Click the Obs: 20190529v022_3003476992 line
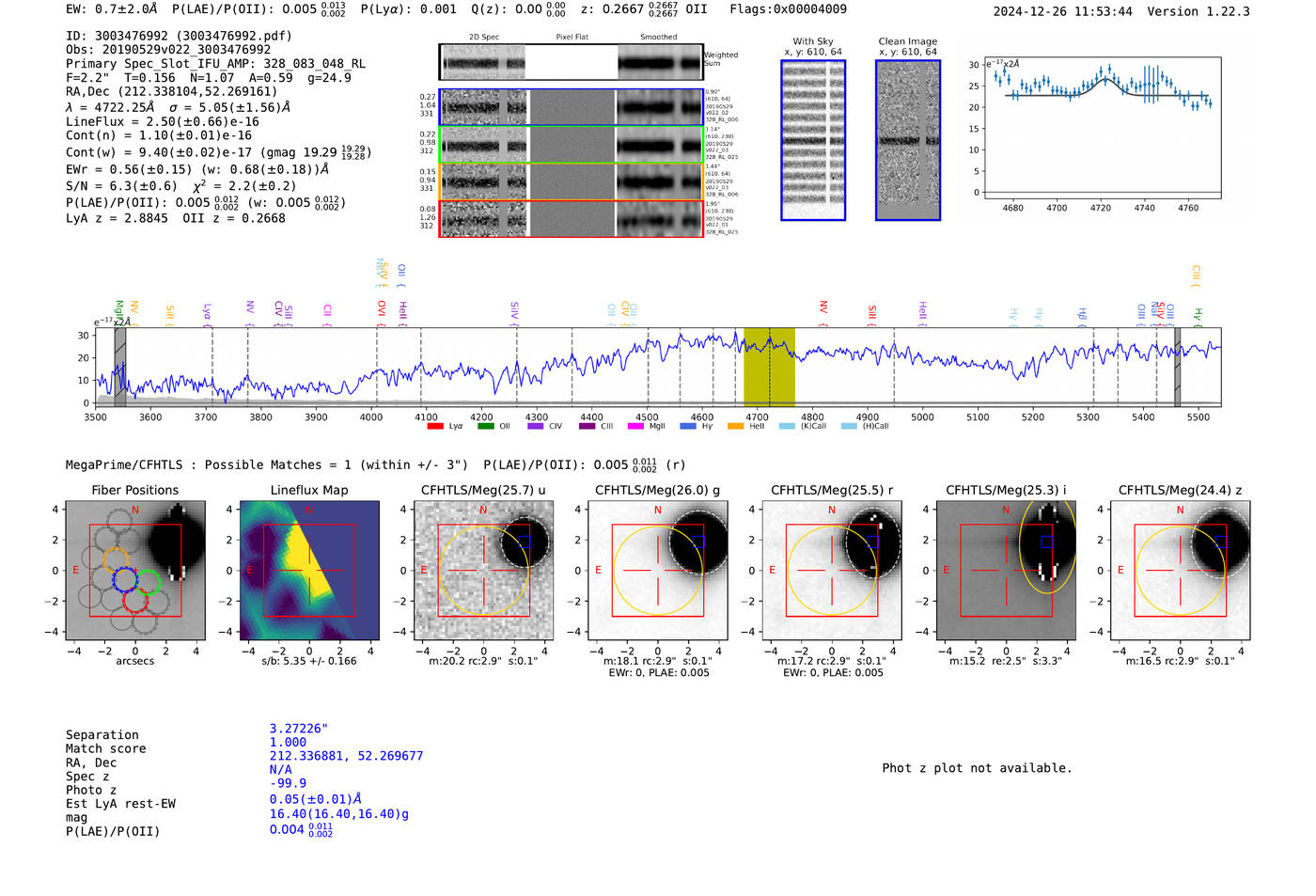The width and height of the screenshot is (1316, 896). (168, 50)
